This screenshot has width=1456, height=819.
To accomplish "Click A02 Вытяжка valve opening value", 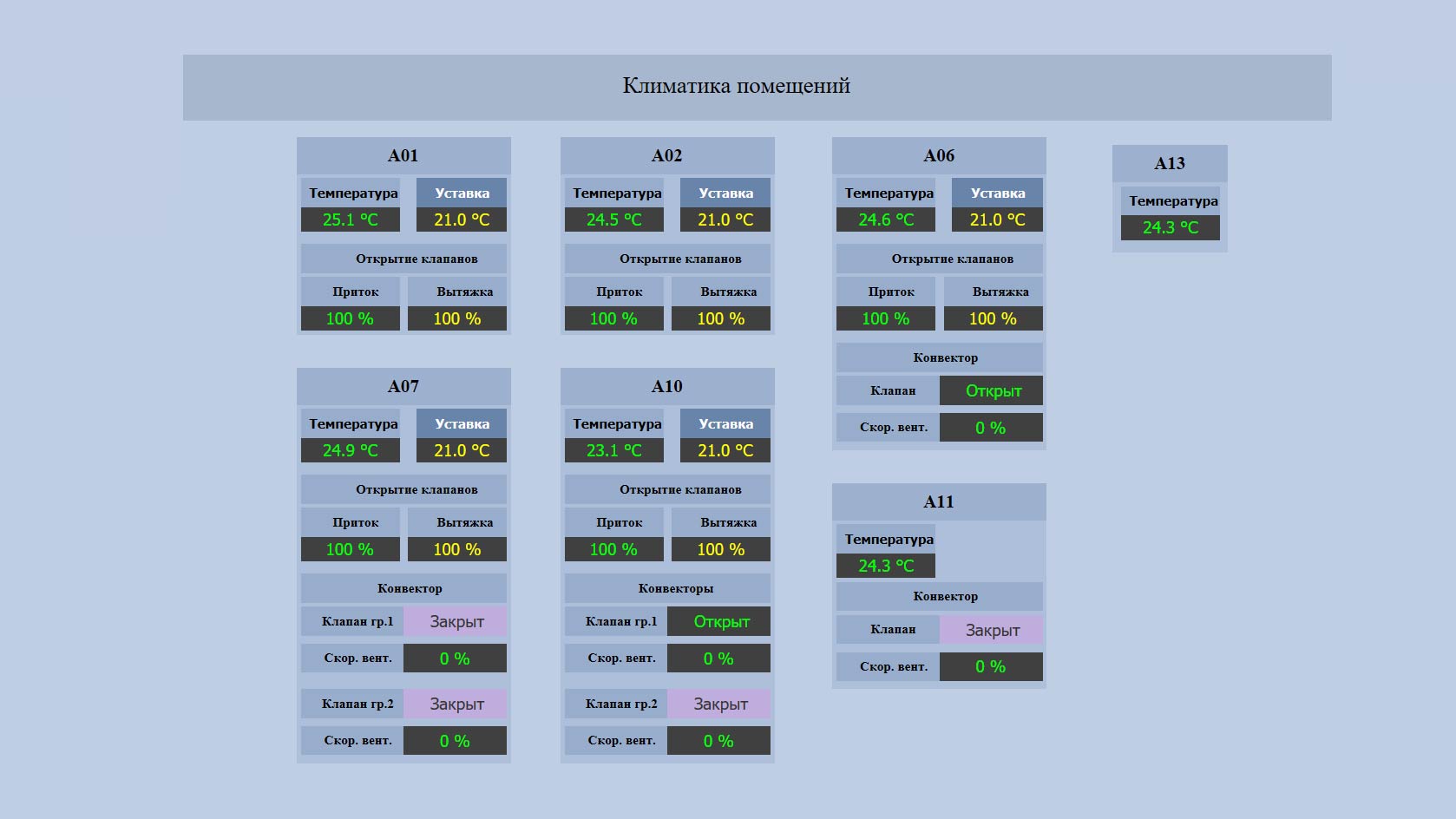I will coord(720,318).
